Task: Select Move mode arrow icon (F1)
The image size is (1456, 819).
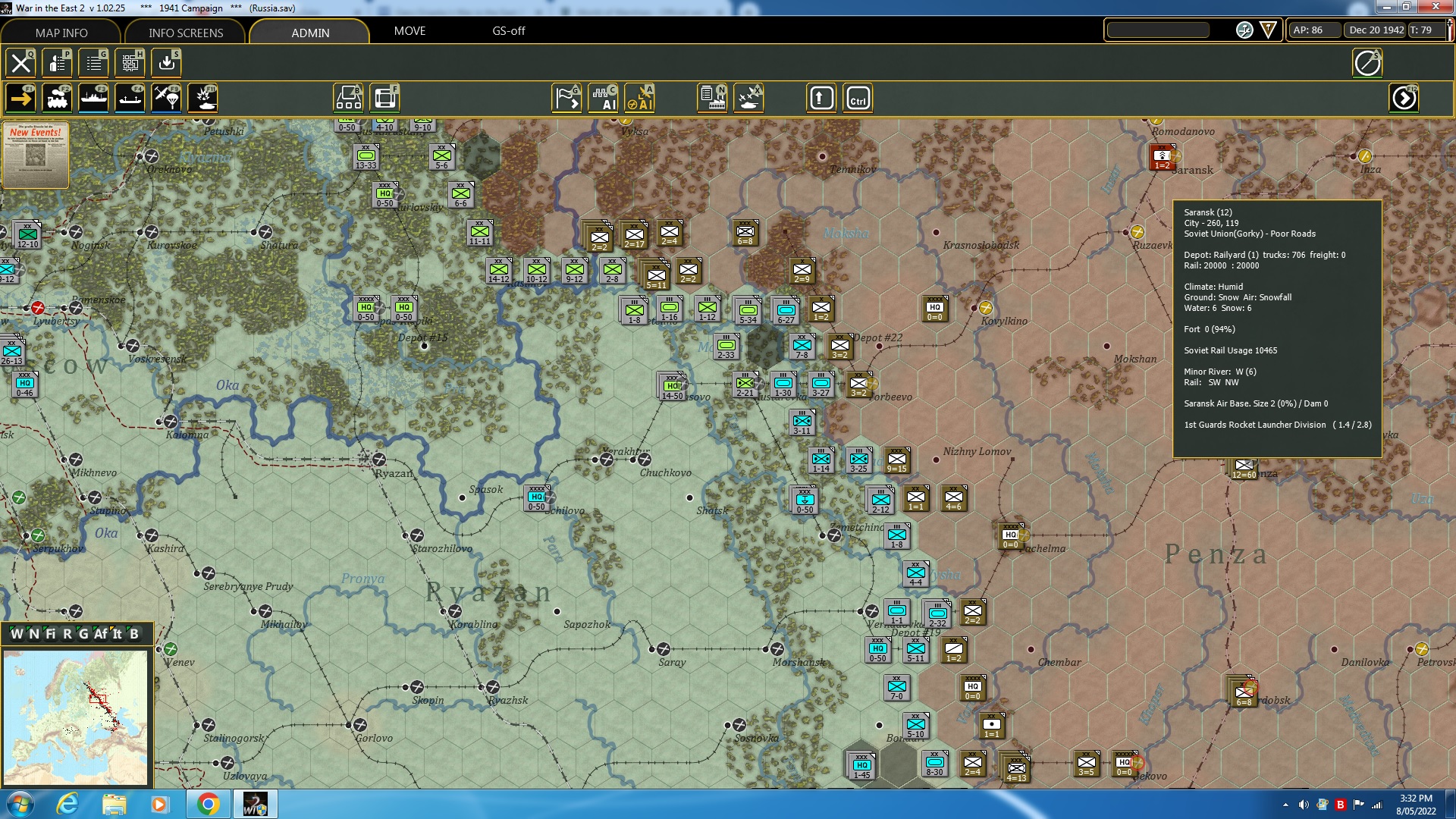Action: click(20, 98)
